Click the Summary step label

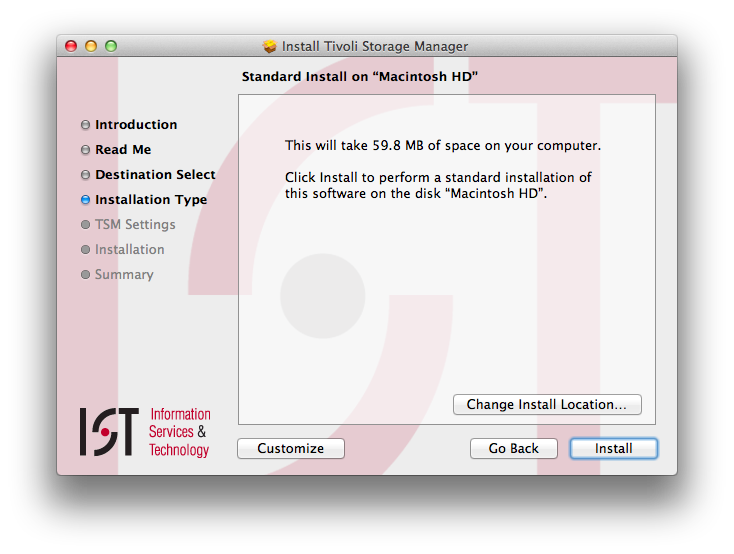tap(124, 274)
